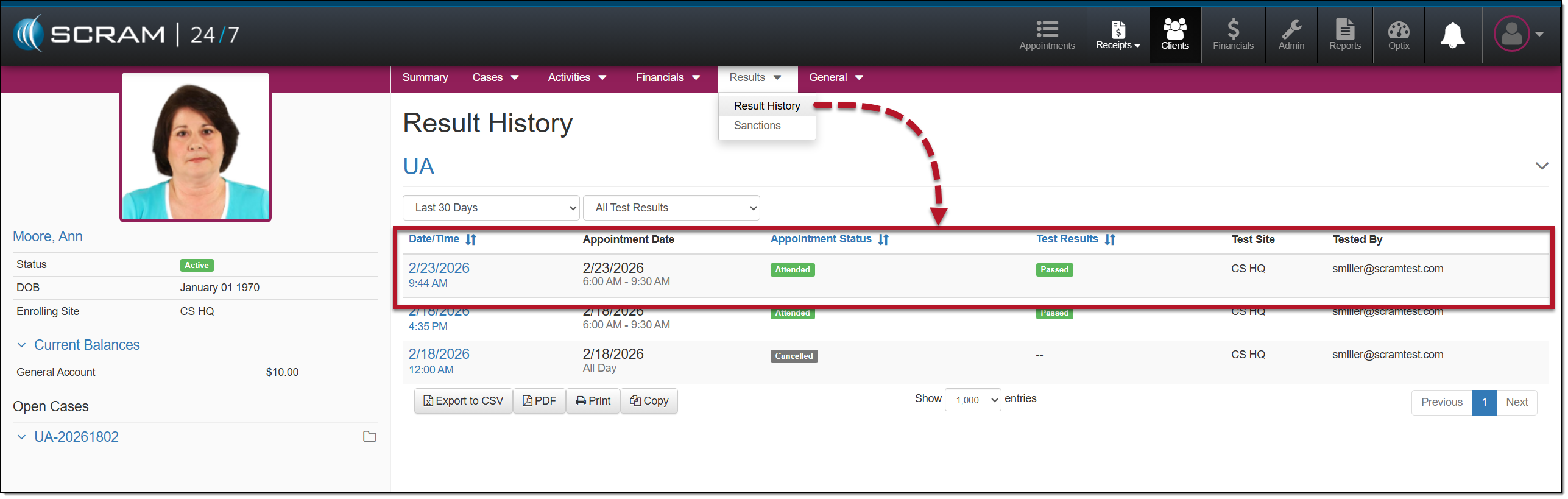Click Export to CSV button

(463, 402)
